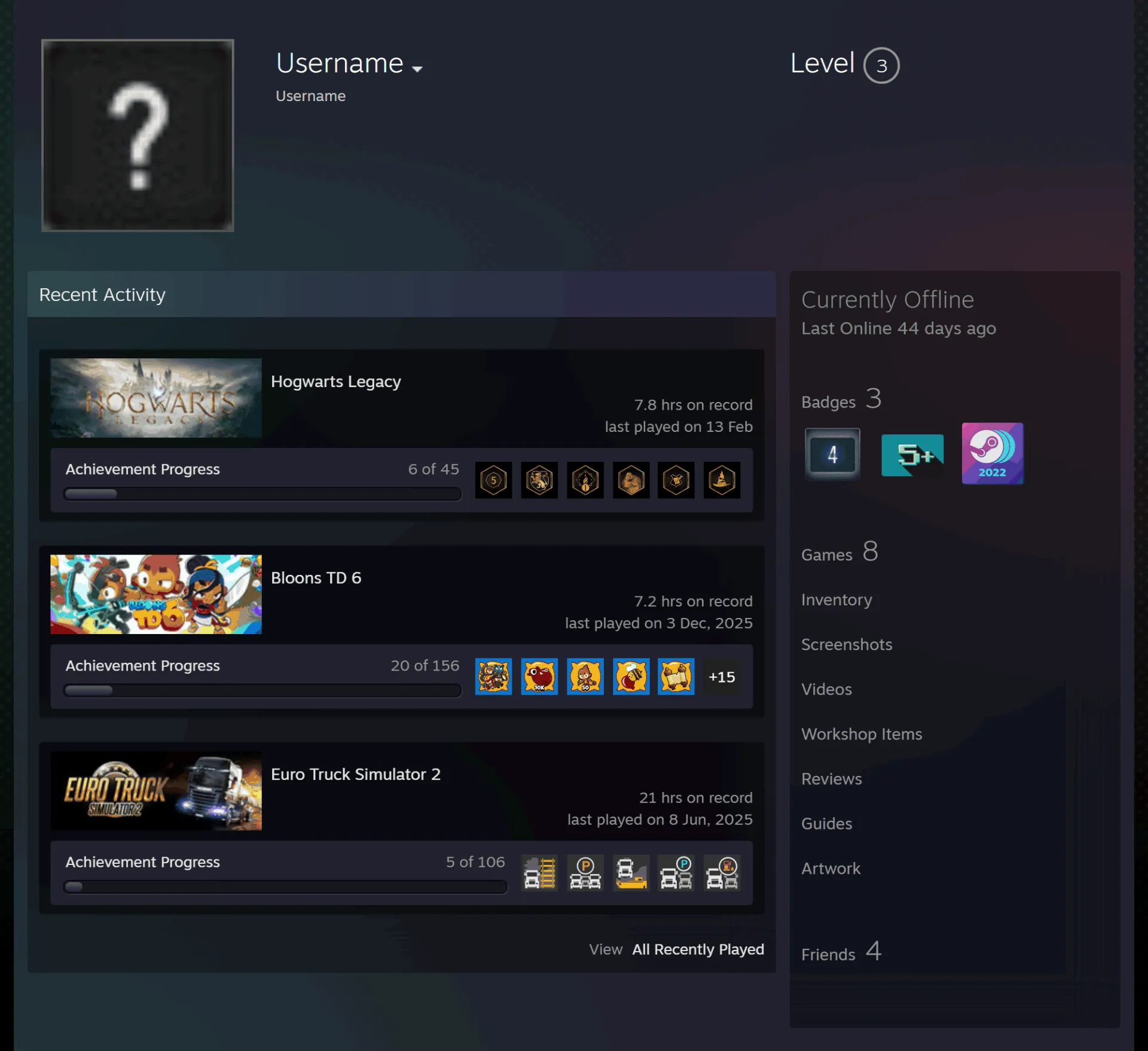Image resolution: width=1148 pixels, height=1051 pixels.
Task: Click the Hogwarts Legacy achievement progress bar
Action: point(262,494)
